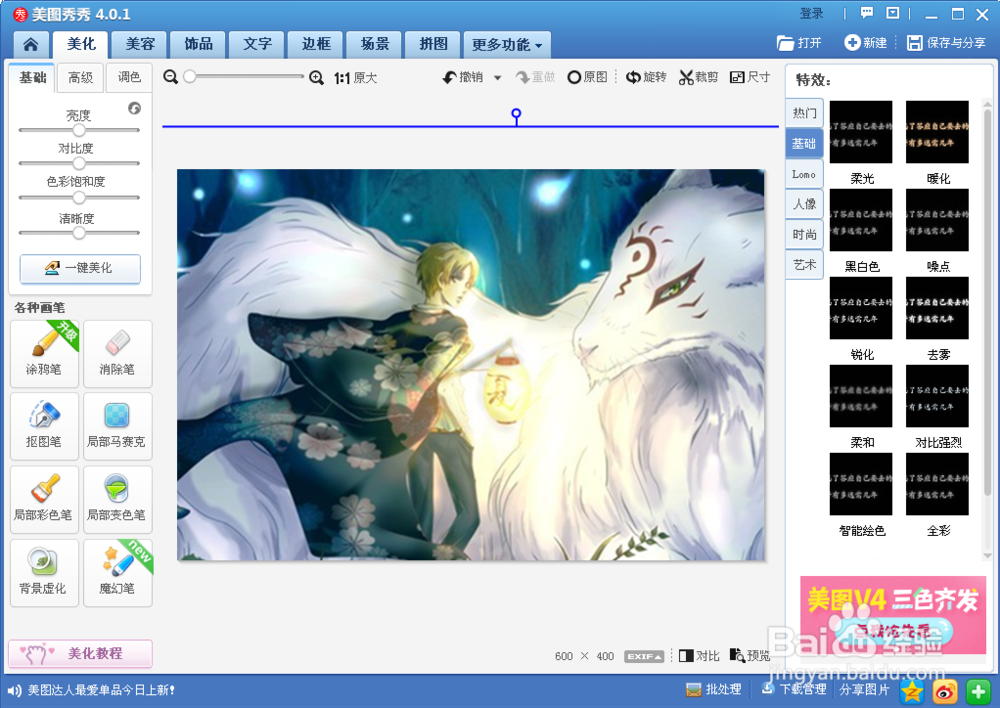Click the 撤销 undo button
1000x708 pixels.
point(463,77)
